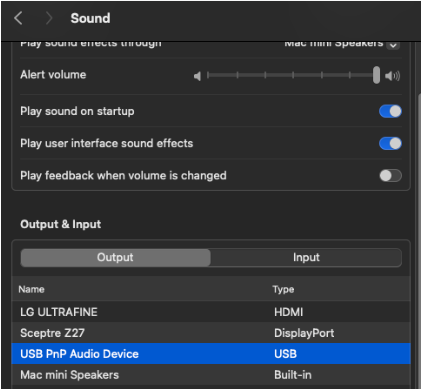The image size is (421, 389).
Task: Select Mac mini Speakers output device
Action: (211, 375)
